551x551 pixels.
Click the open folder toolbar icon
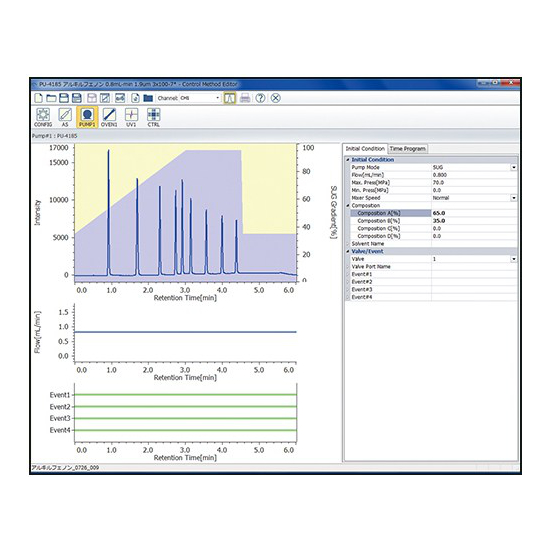point(51,98)
